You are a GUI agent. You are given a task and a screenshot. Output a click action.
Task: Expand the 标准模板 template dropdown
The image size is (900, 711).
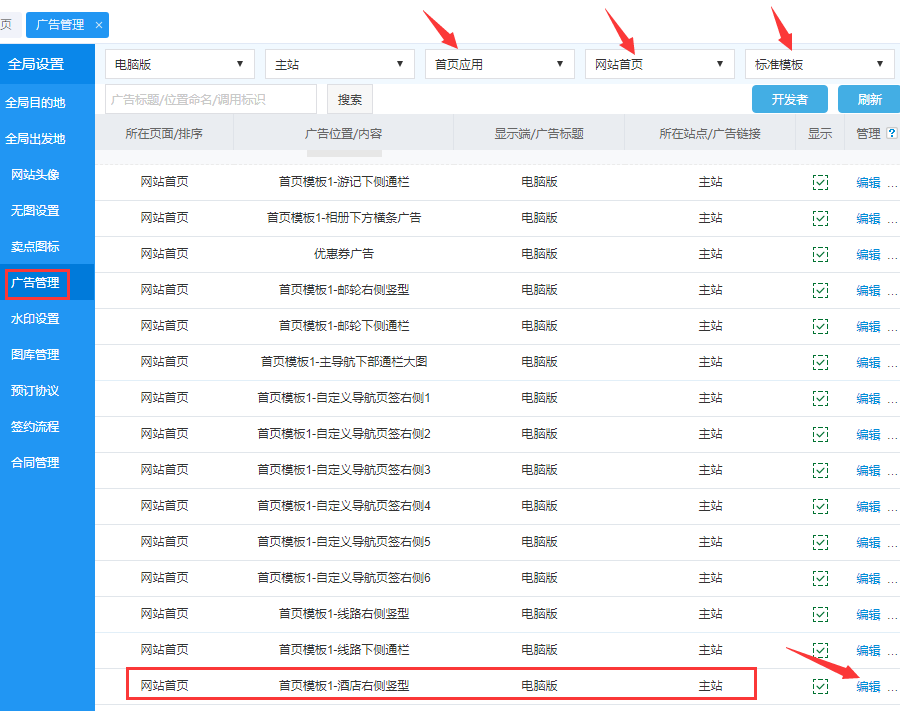click(x=819, y=64)
